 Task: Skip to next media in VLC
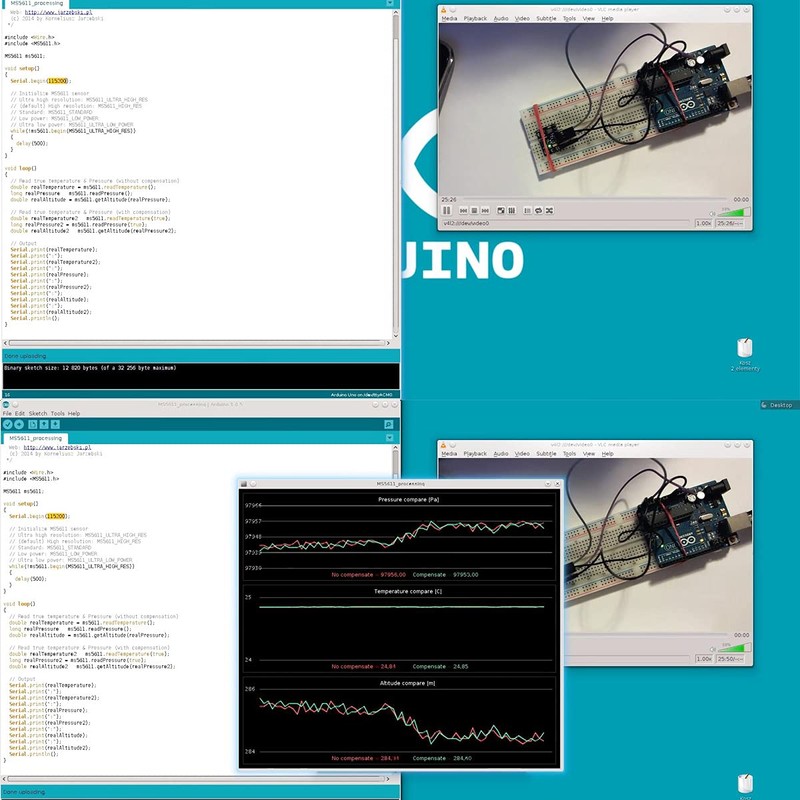(485, 210)
